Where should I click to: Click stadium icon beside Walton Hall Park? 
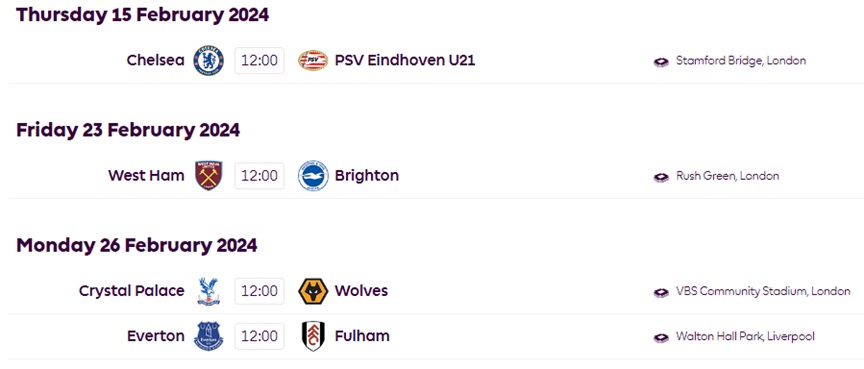[661, 337]
